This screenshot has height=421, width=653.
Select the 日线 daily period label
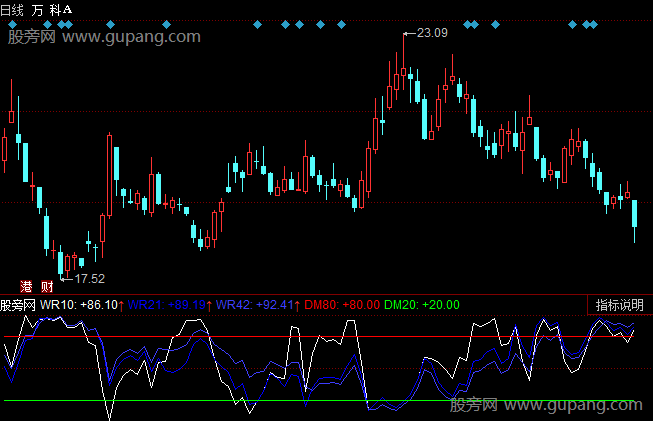coord(13,9)
